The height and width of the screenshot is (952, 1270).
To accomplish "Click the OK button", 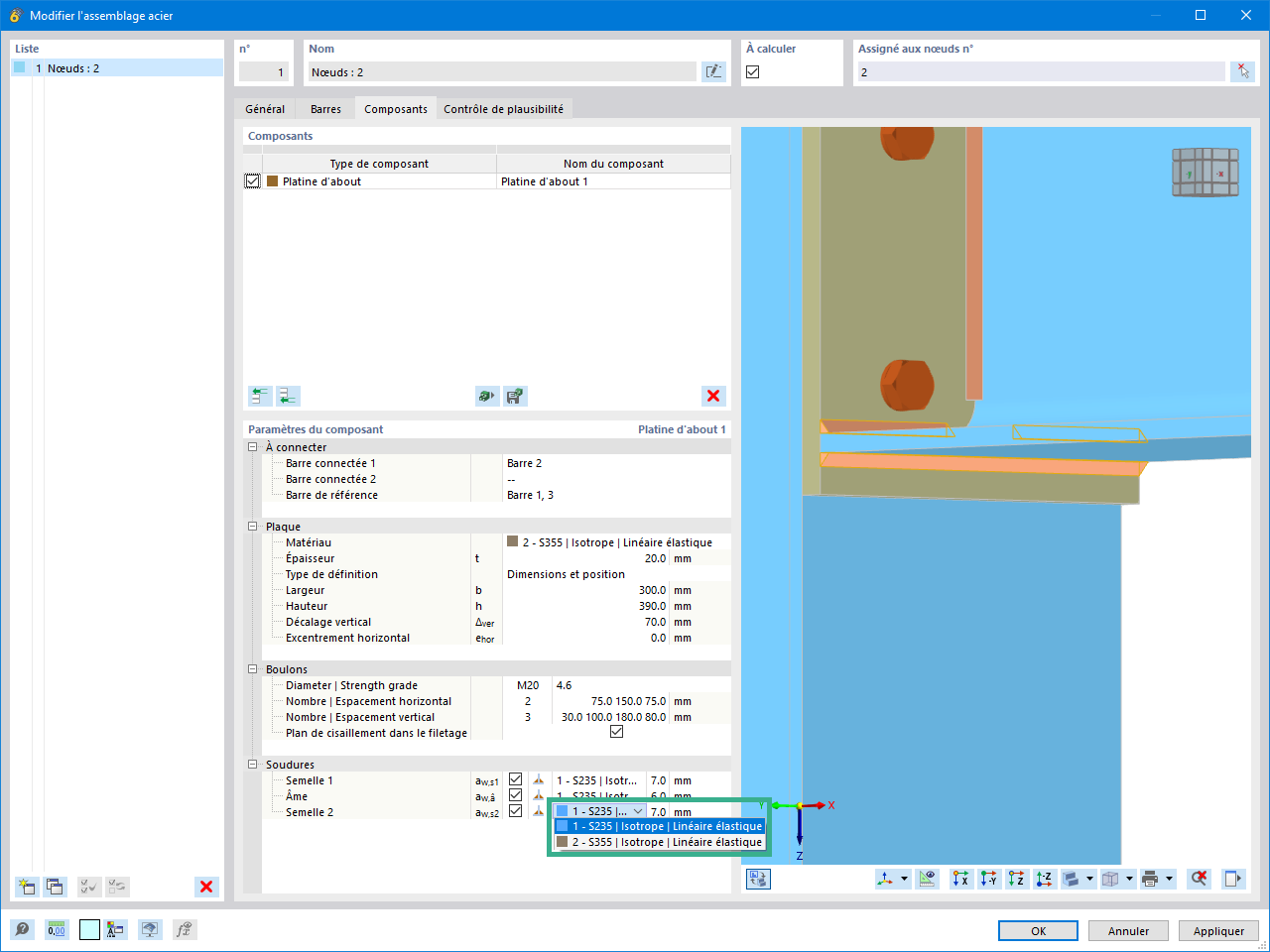I will [x=1038, y=931].
